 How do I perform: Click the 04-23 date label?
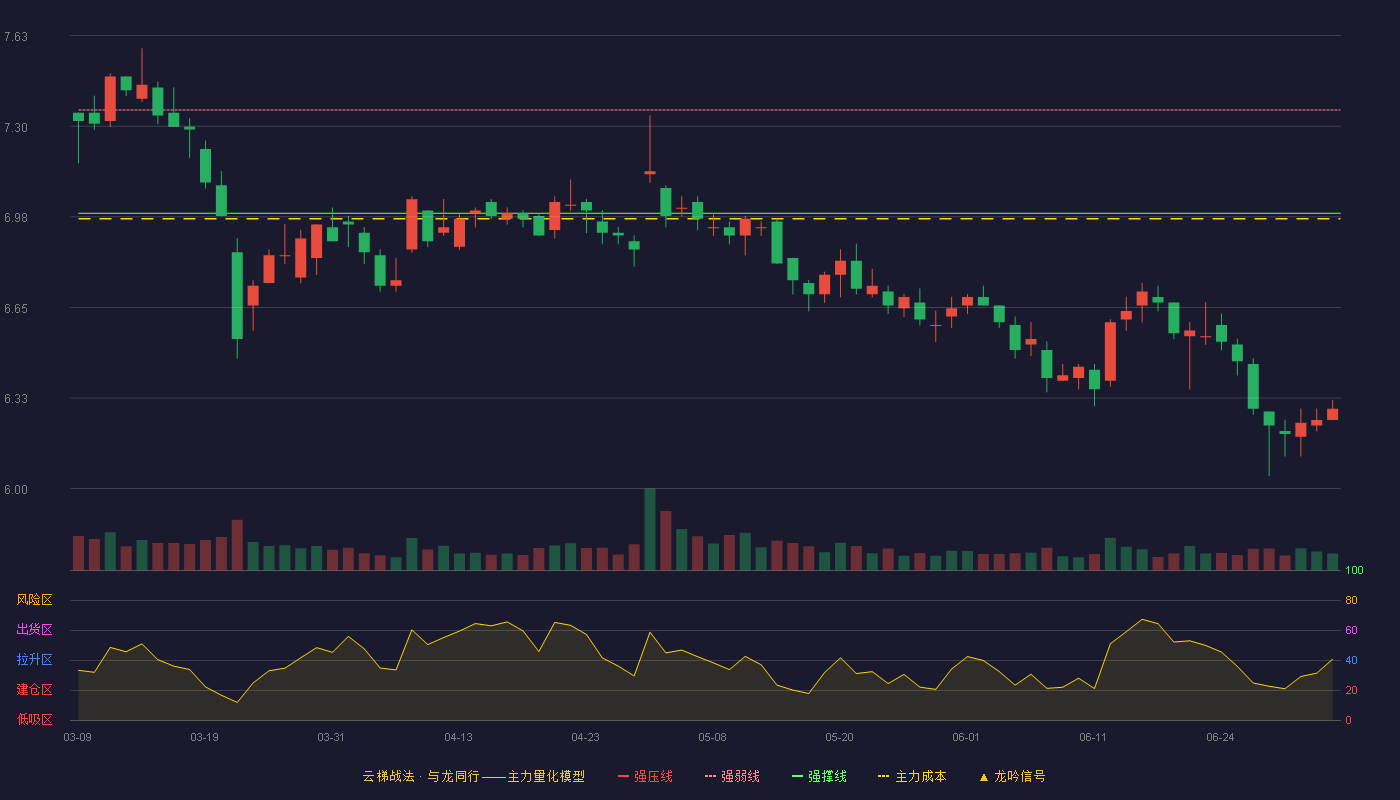[585, 737]
